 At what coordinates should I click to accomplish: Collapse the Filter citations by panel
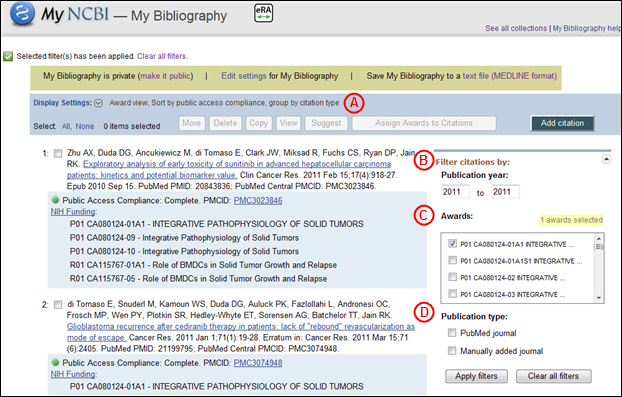point(606,159)
